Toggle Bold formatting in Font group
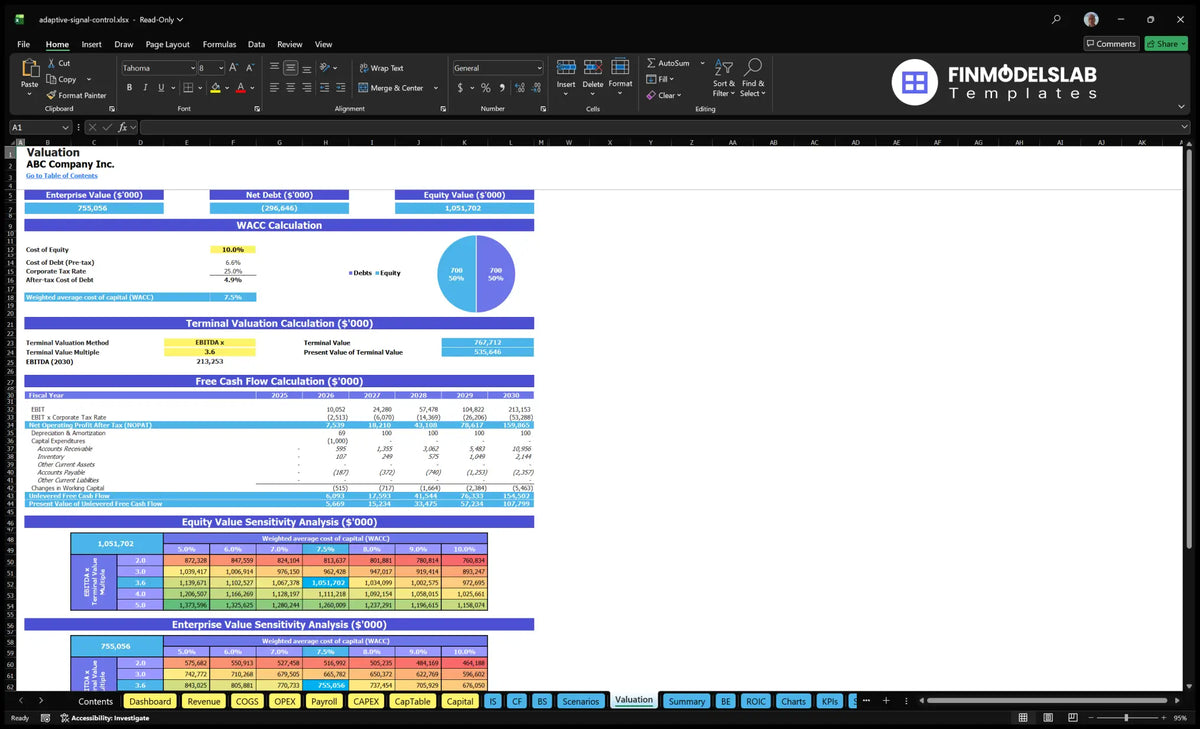This screenshot has height=729, width=1200. [x=129, y=88]
